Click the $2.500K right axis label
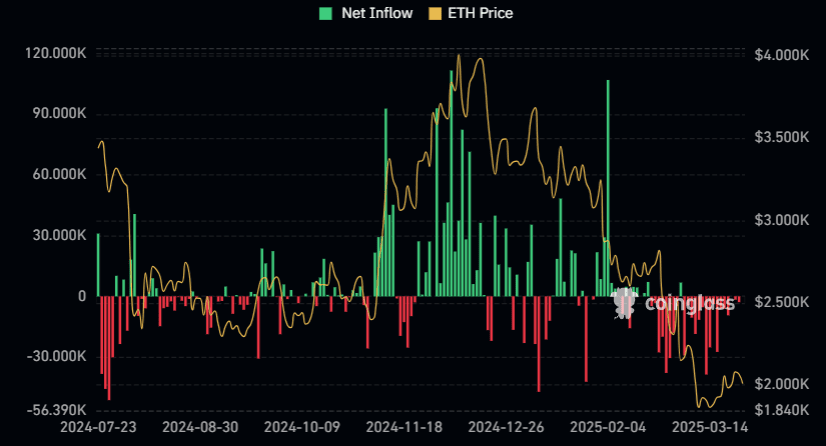The width and height of the screenshot is (826, 446). pos(781,302)
